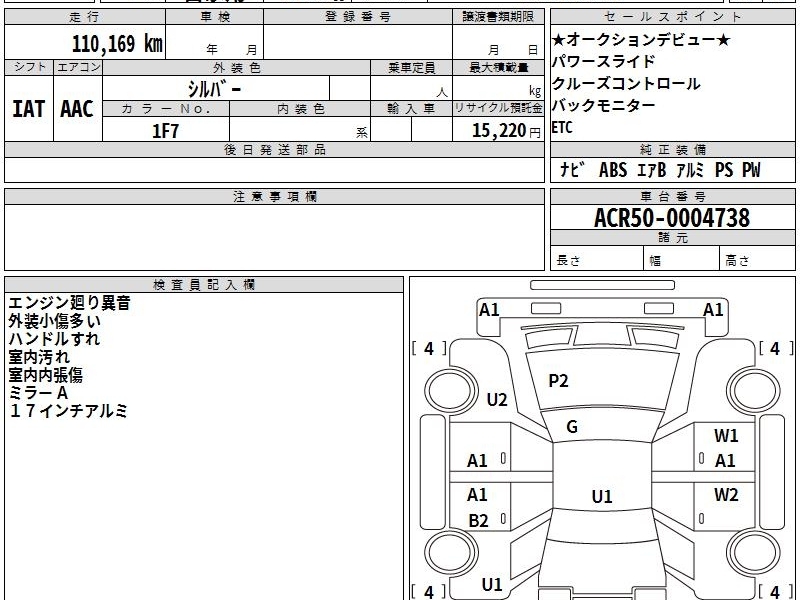Click the W1 mark on the door

point(726,435)
